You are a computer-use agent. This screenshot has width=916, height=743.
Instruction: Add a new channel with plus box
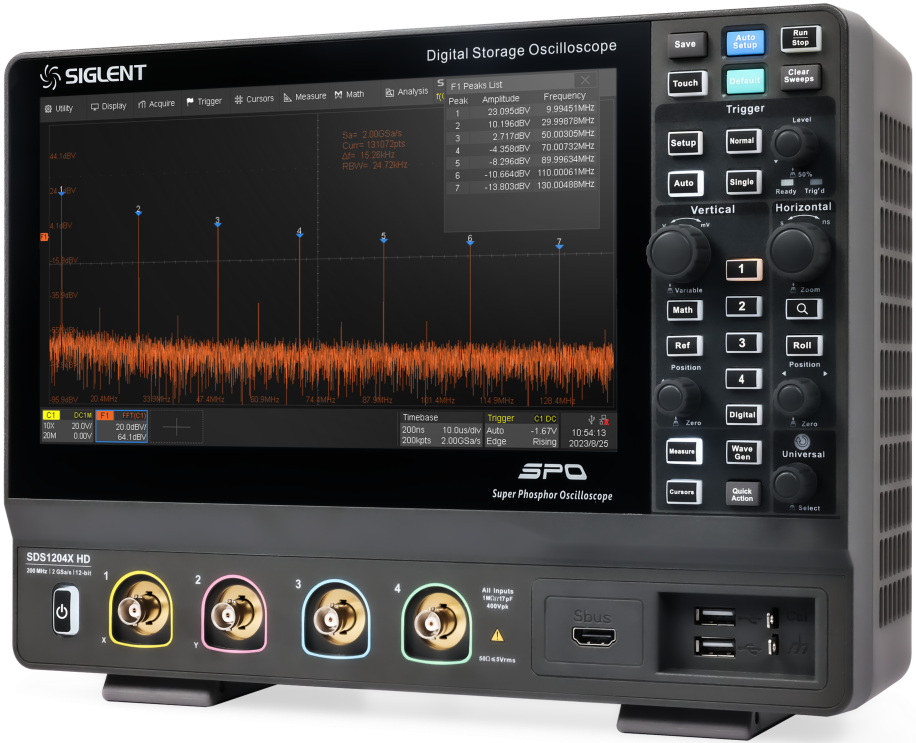pos(176,427)
